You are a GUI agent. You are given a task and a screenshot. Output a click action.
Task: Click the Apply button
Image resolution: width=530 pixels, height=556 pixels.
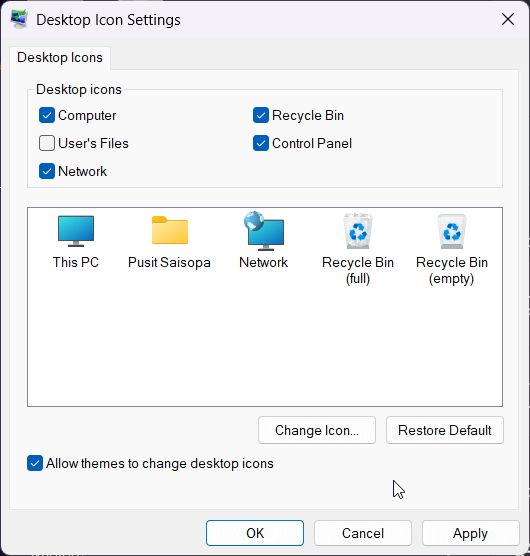pyautogui.click(x=470, y=533)
